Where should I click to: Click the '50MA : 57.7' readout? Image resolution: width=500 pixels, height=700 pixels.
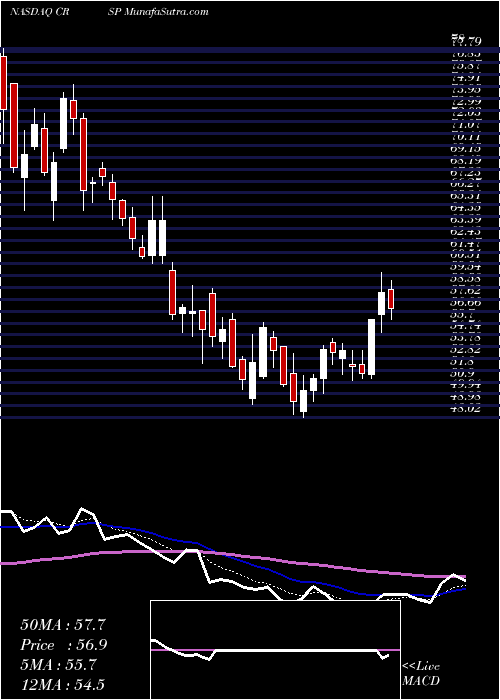(62, 625)
